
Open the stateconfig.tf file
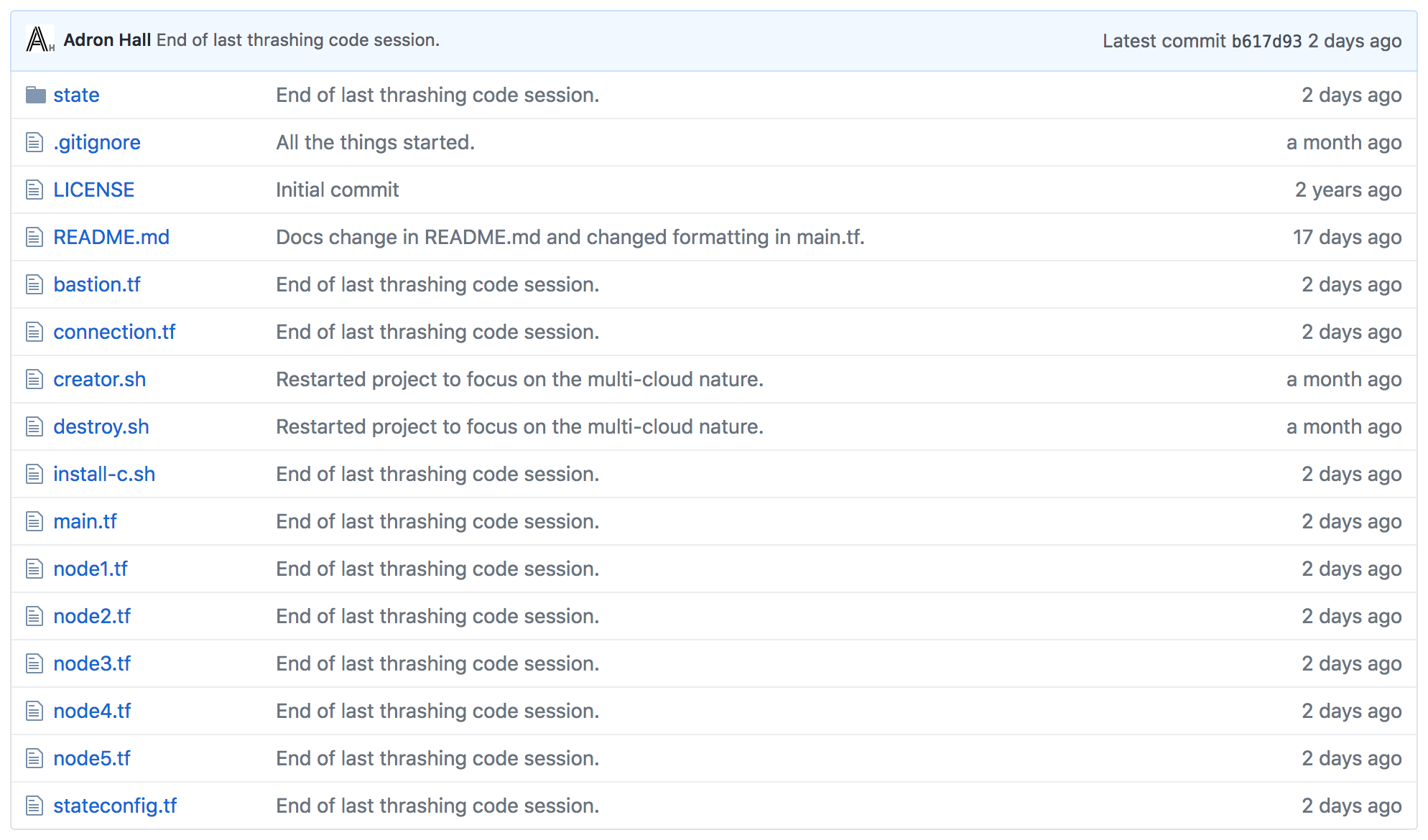(115, 806)
